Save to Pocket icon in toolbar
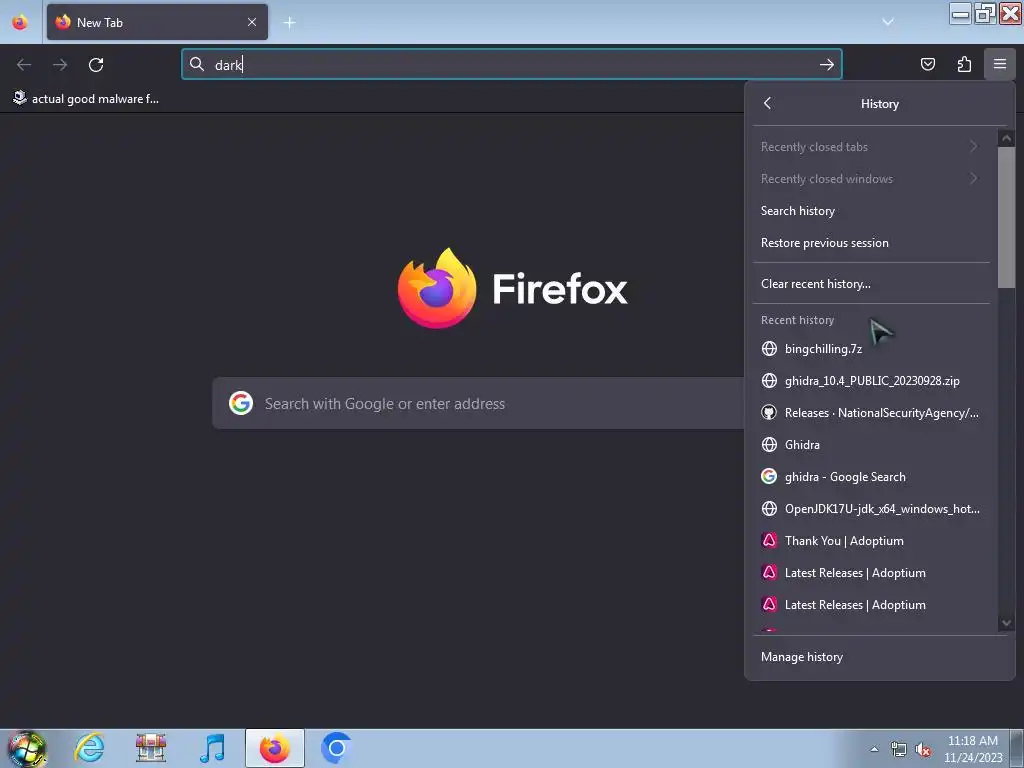This screenshot has height=768, width=1024. click(927, 64)
